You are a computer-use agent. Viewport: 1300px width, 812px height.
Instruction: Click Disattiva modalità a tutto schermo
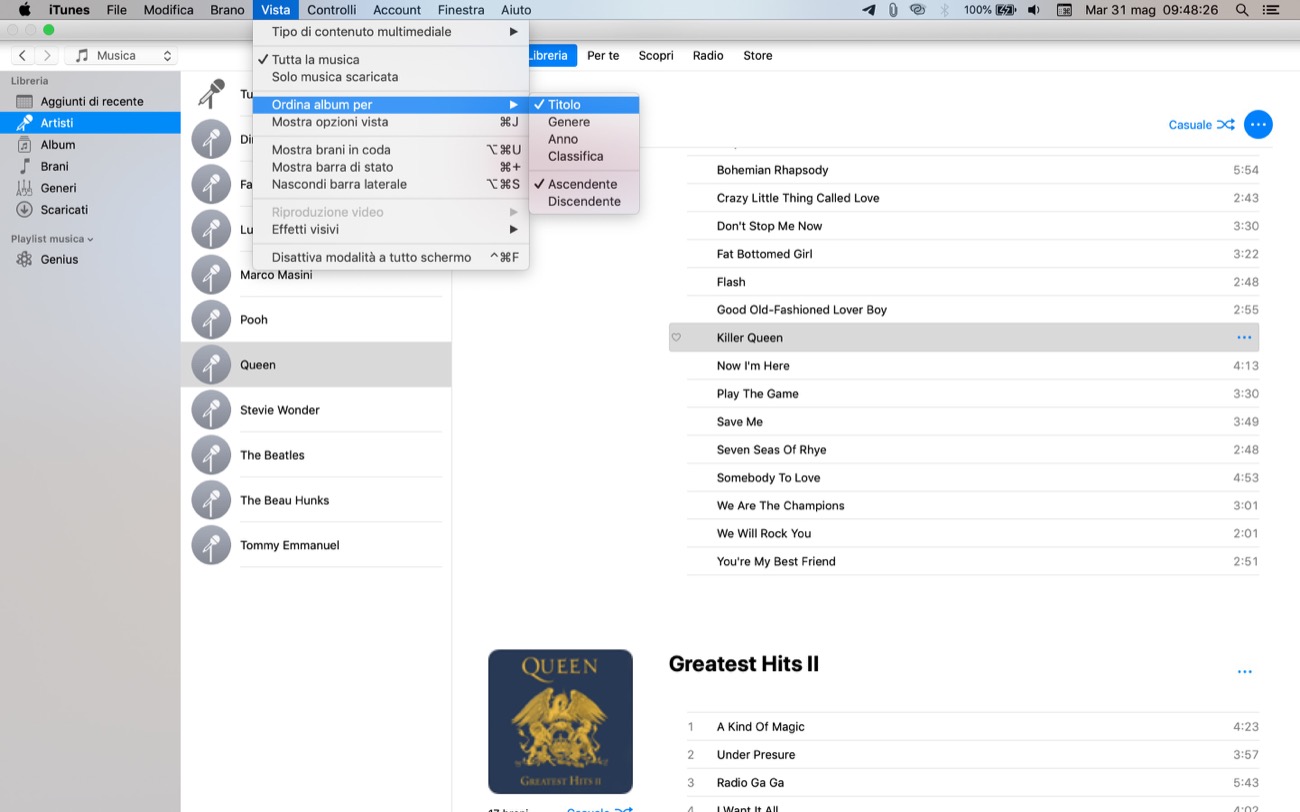click(x=391, y=257)
